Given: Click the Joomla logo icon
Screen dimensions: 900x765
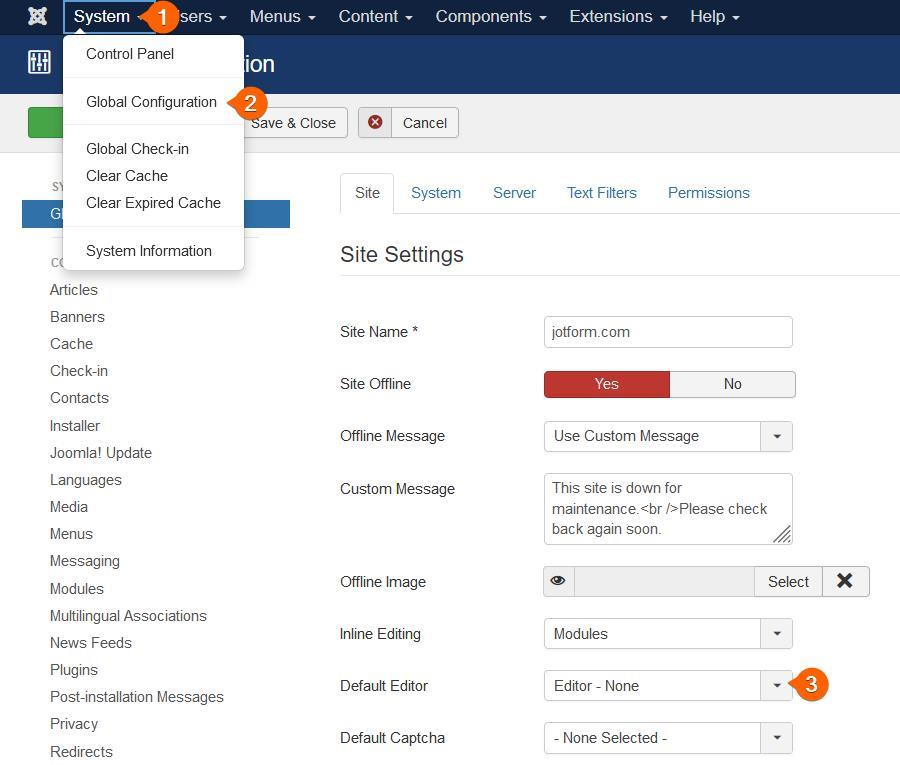Looking at the screenshot, I should tap(36, 15).
